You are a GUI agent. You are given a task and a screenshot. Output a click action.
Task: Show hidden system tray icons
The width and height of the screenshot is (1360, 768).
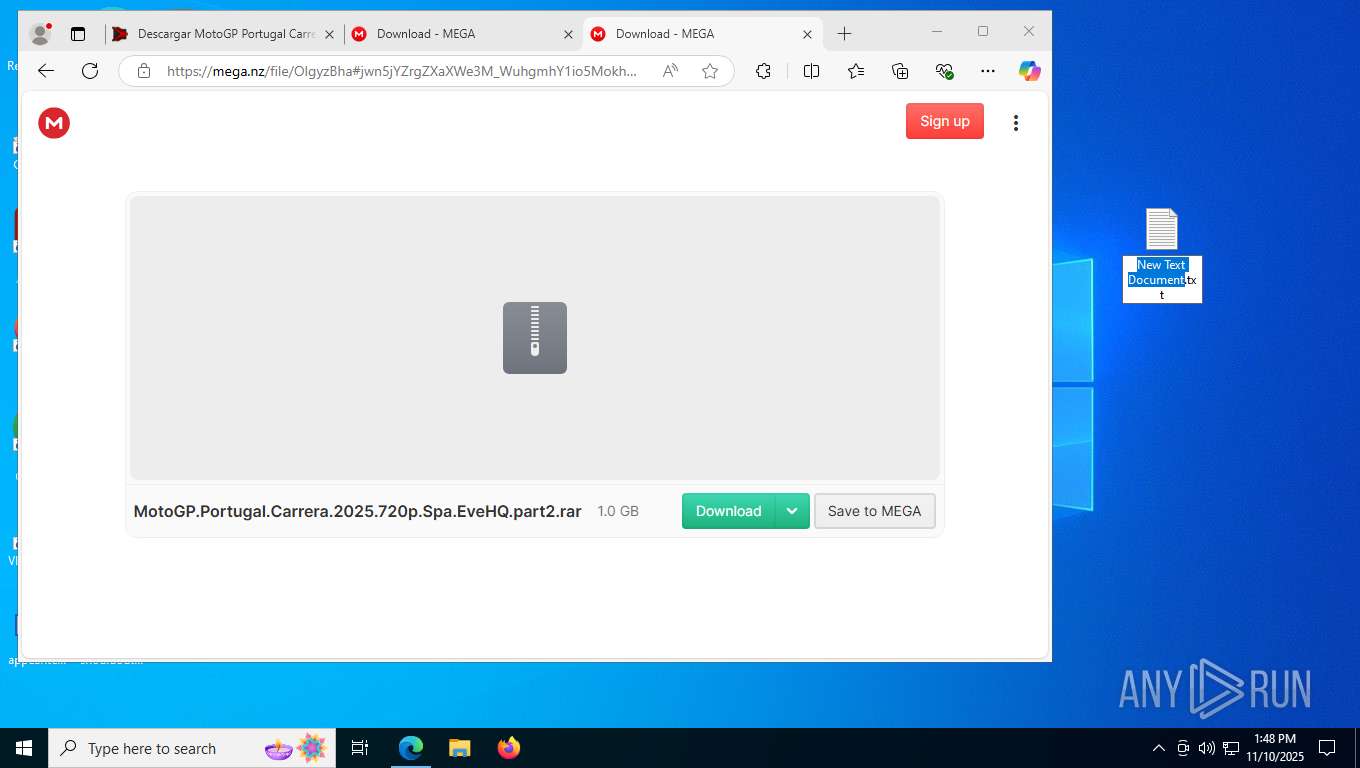pyautogui.click(x=1158, y=748)
